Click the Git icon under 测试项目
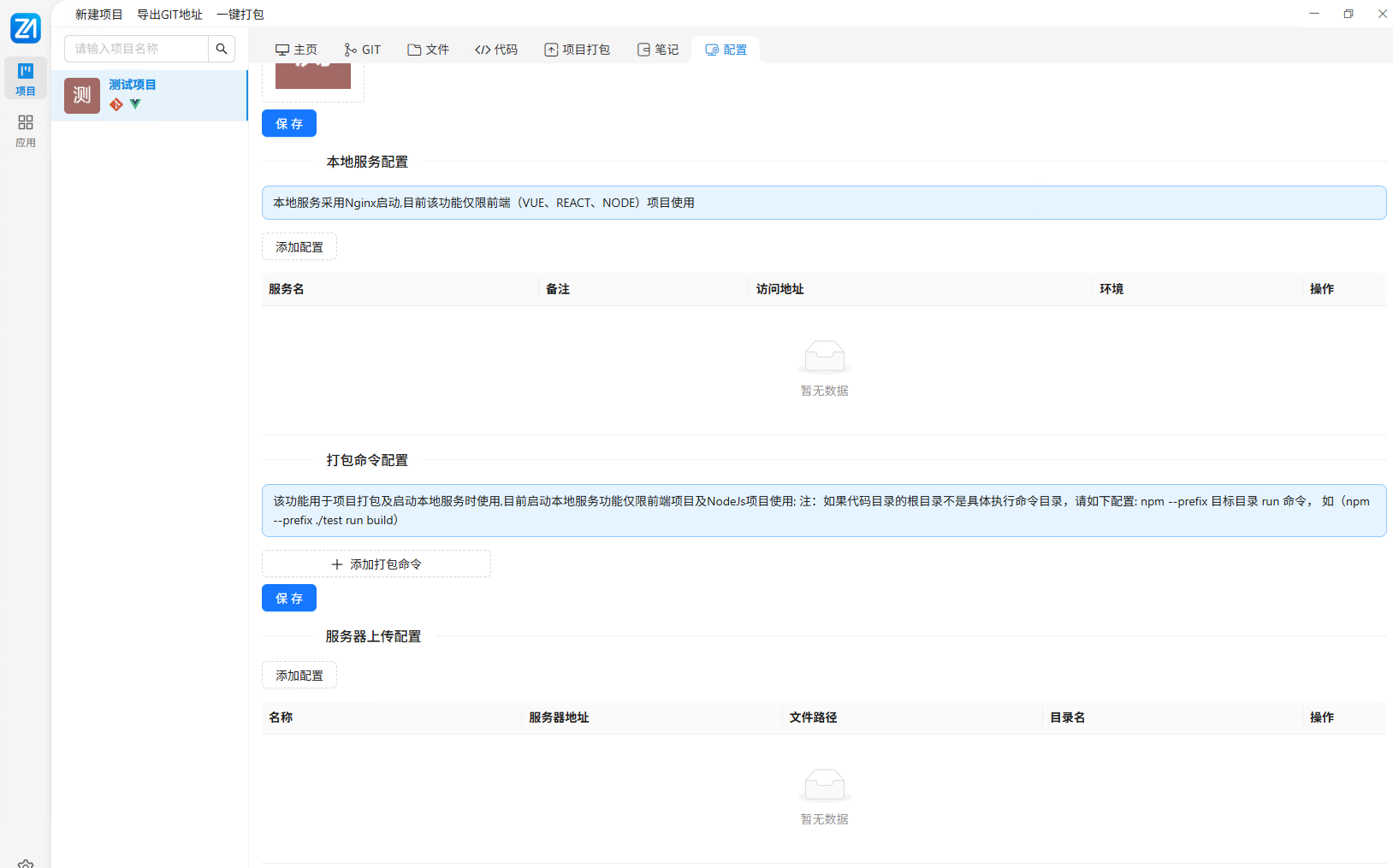 116,104
